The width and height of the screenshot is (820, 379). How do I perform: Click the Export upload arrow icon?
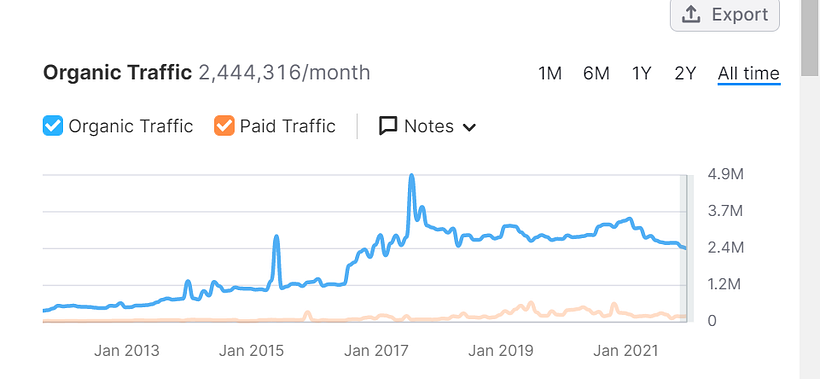point(691,14)
